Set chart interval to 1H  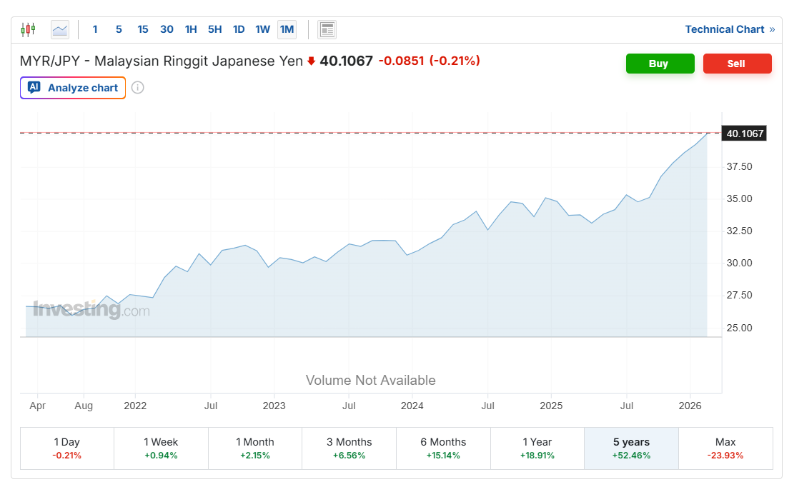(191, 29)
